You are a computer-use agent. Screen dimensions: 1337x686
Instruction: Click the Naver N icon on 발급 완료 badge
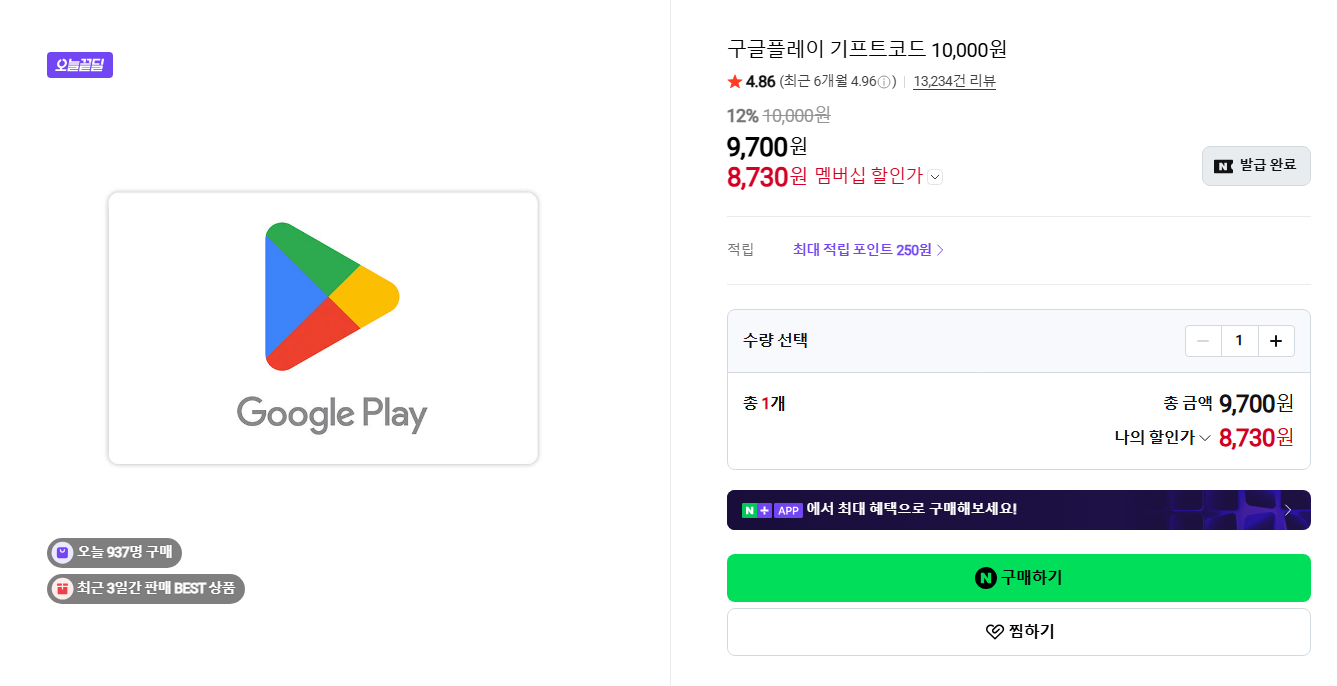[1222, 165]
